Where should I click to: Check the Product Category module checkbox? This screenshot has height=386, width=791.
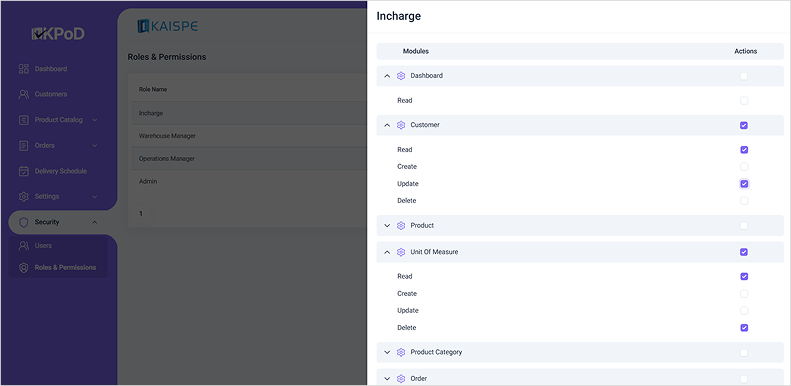click(744, 353)
